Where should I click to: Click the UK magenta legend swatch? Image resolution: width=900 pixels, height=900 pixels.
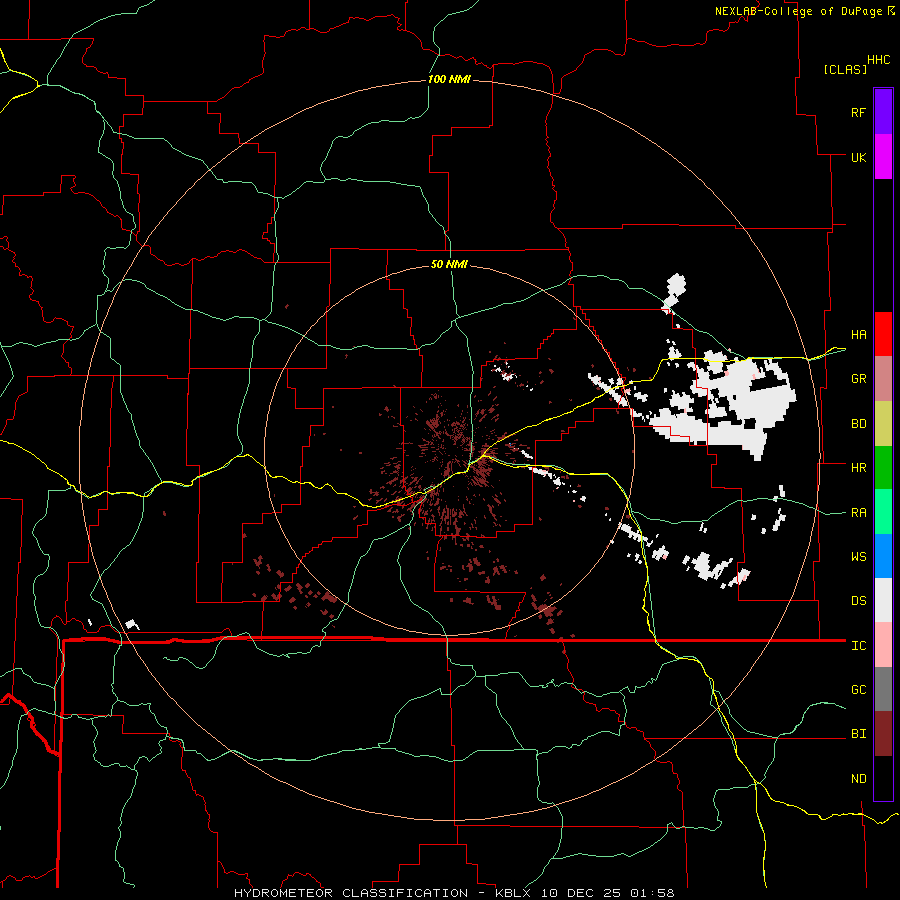pos(883,156)
